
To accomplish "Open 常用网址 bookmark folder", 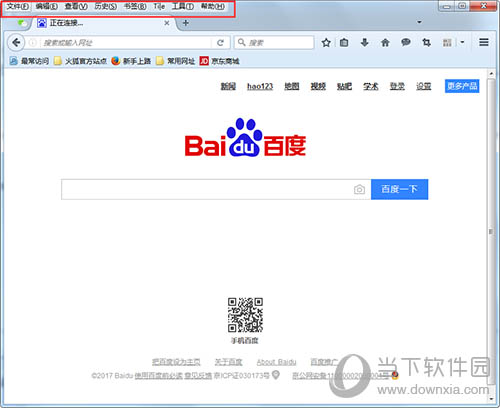I will pos(176,61).
